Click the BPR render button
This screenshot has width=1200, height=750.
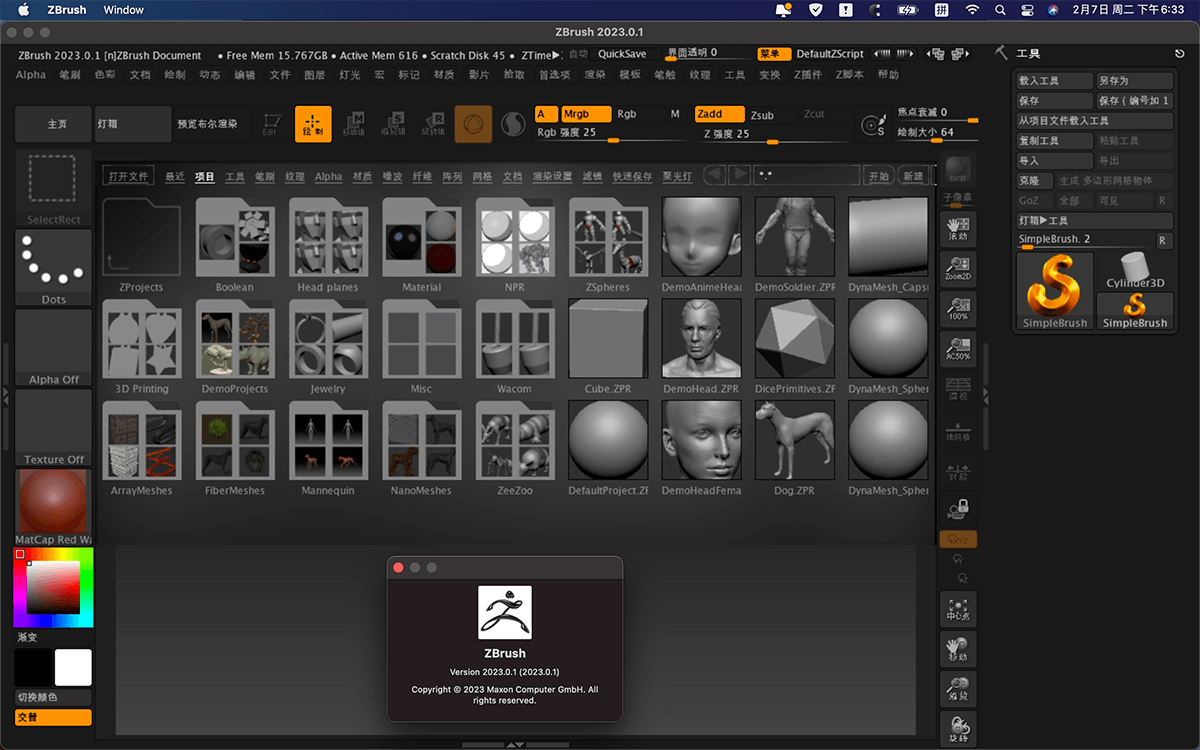click(x=958, y=168)
